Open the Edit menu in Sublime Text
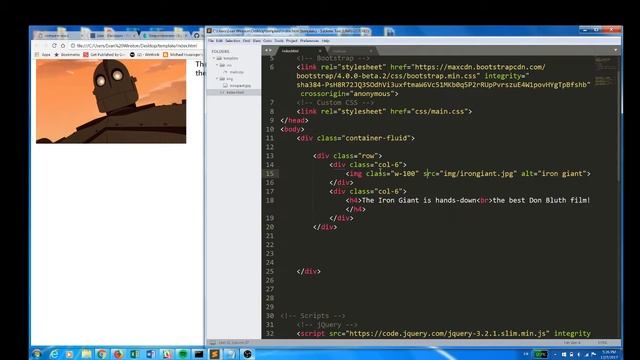640x360 pixels. tap(219, 41)
